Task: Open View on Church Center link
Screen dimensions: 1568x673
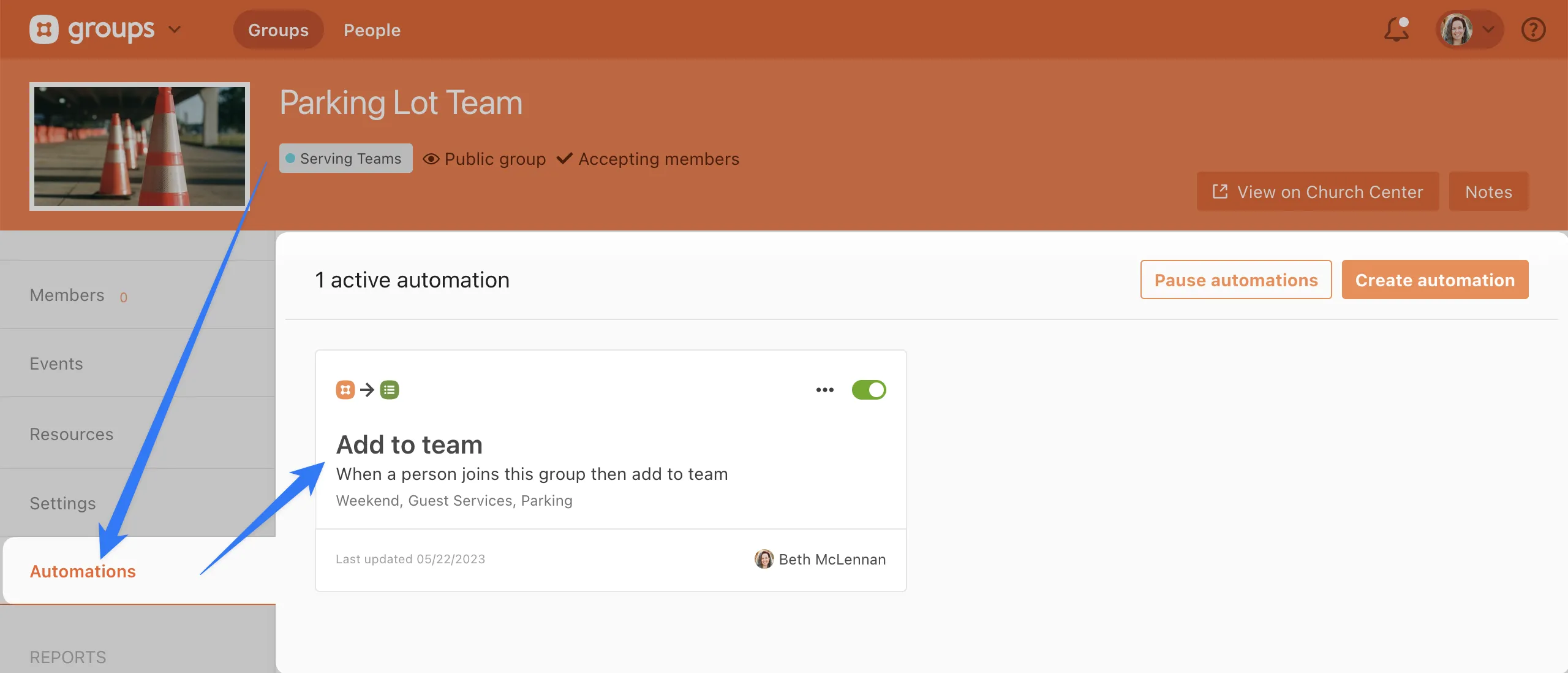Action: pyautogui.click(x=1317, y=192)
